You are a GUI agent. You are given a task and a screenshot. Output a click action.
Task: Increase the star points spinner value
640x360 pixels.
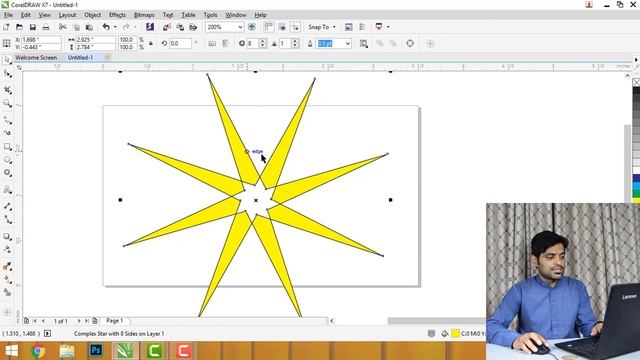(262, 41)
